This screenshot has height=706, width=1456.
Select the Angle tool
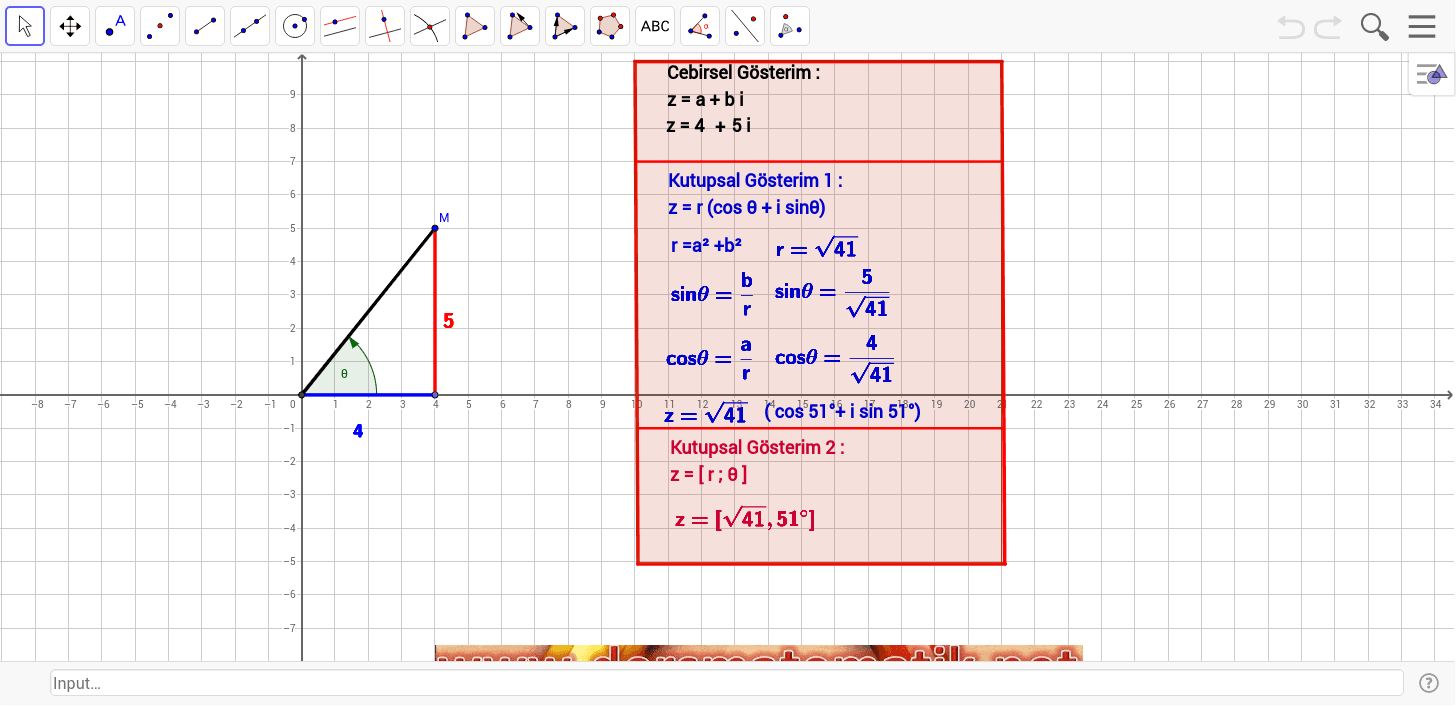700,26
